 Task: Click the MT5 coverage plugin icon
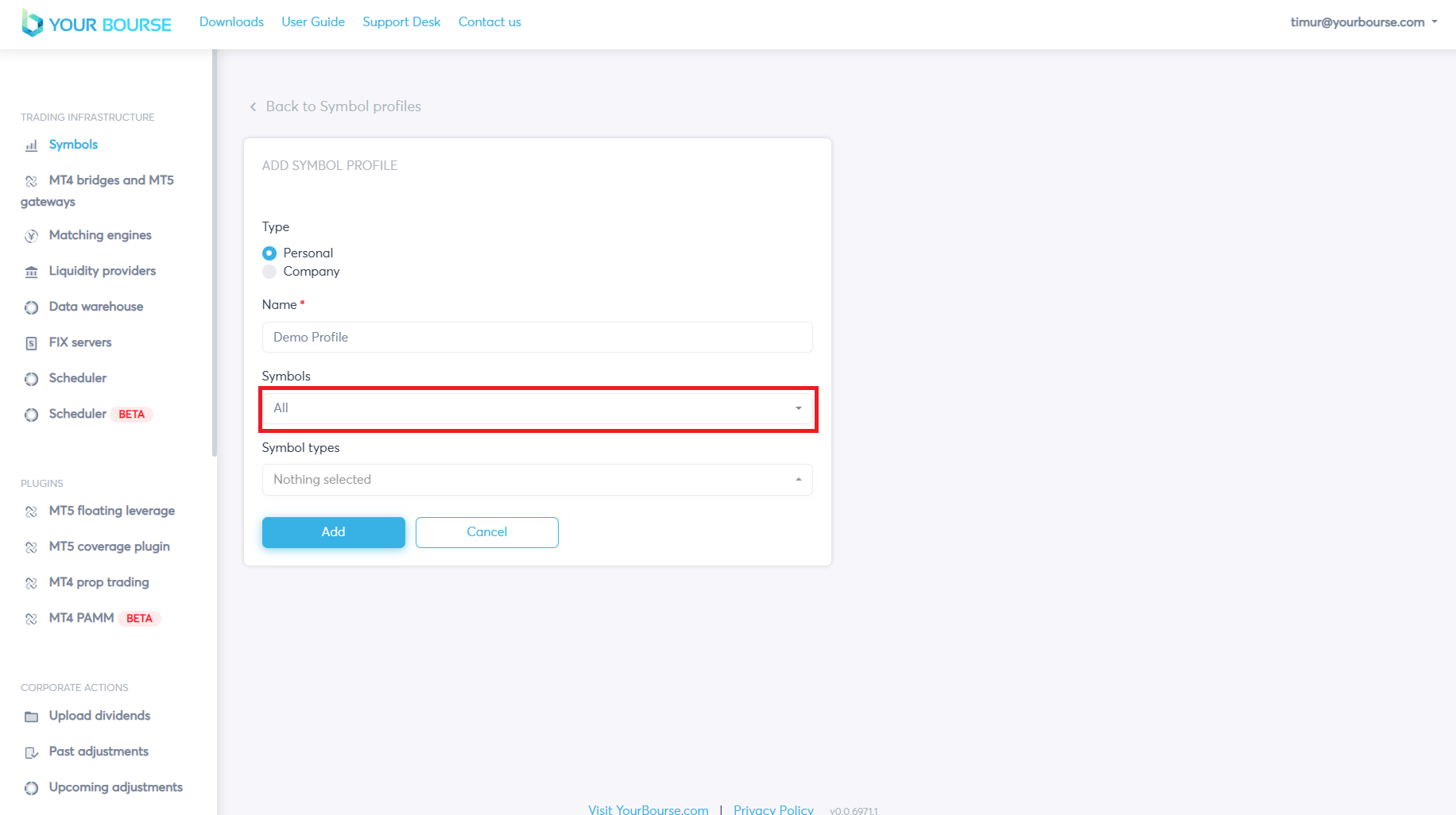click(32, 547)
